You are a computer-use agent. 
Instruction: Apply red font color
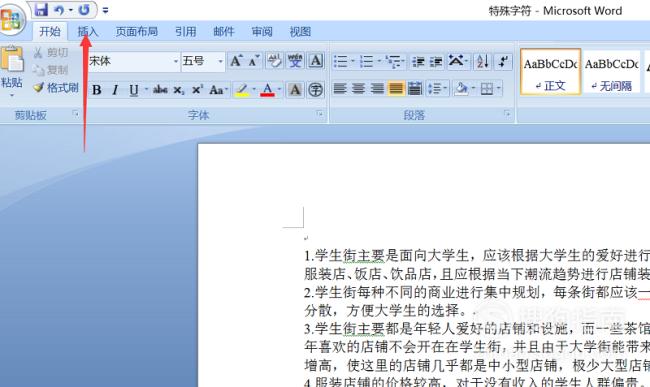pos(267,89)
